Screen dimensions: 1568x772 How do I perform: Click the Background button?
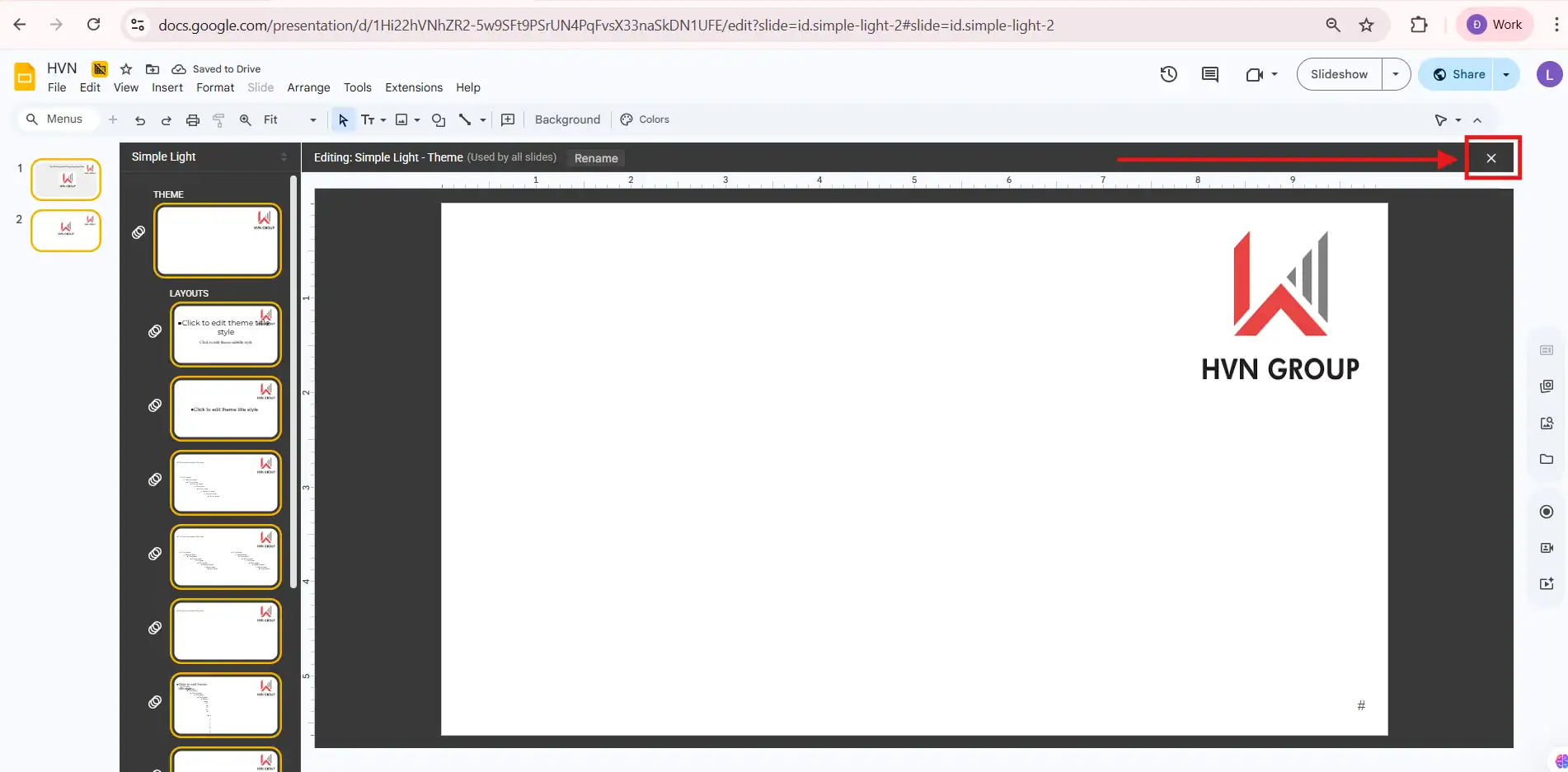point(567,119)
